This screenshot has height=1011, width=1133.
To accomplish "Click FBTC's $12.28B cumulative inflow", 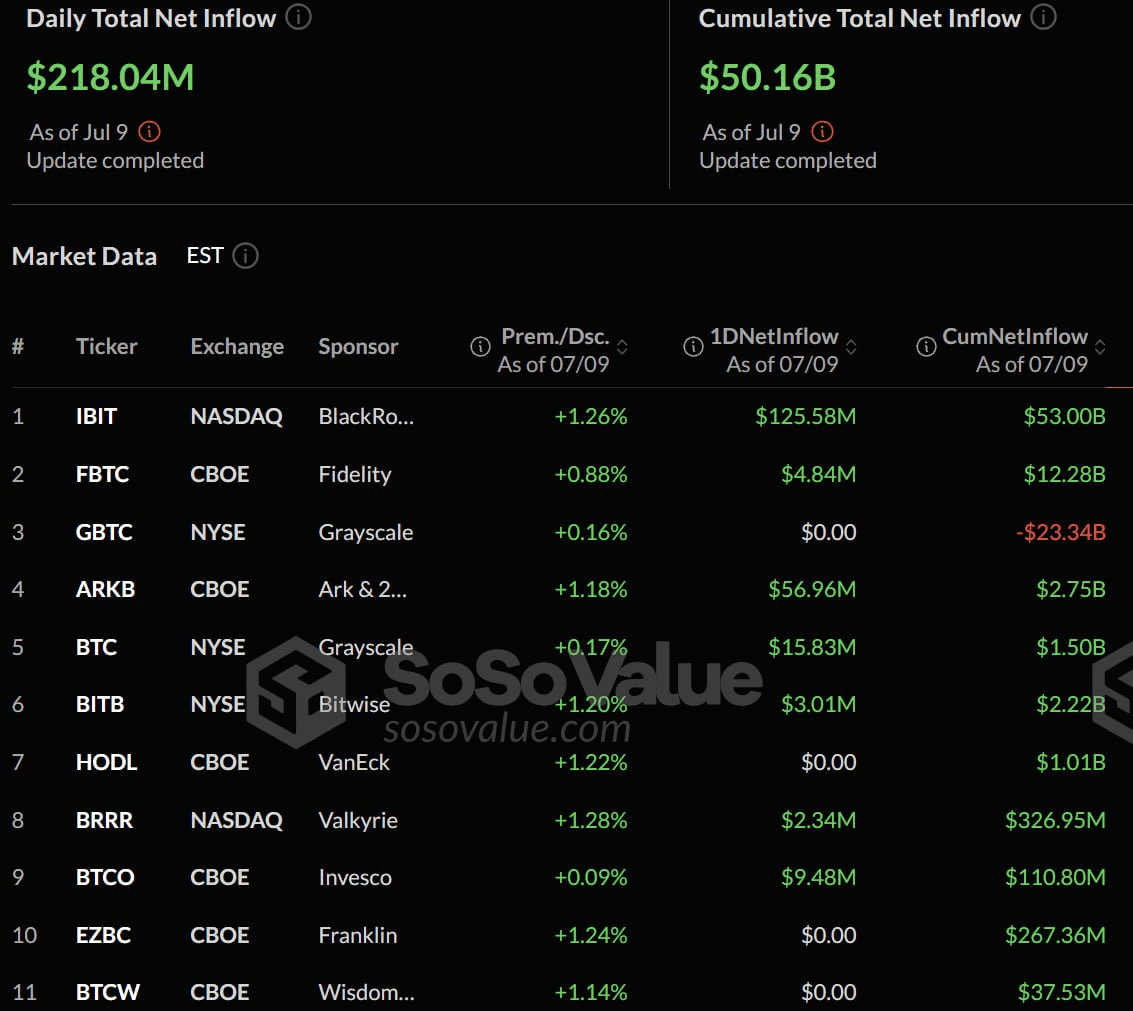I will click(x=1064, y=474).
